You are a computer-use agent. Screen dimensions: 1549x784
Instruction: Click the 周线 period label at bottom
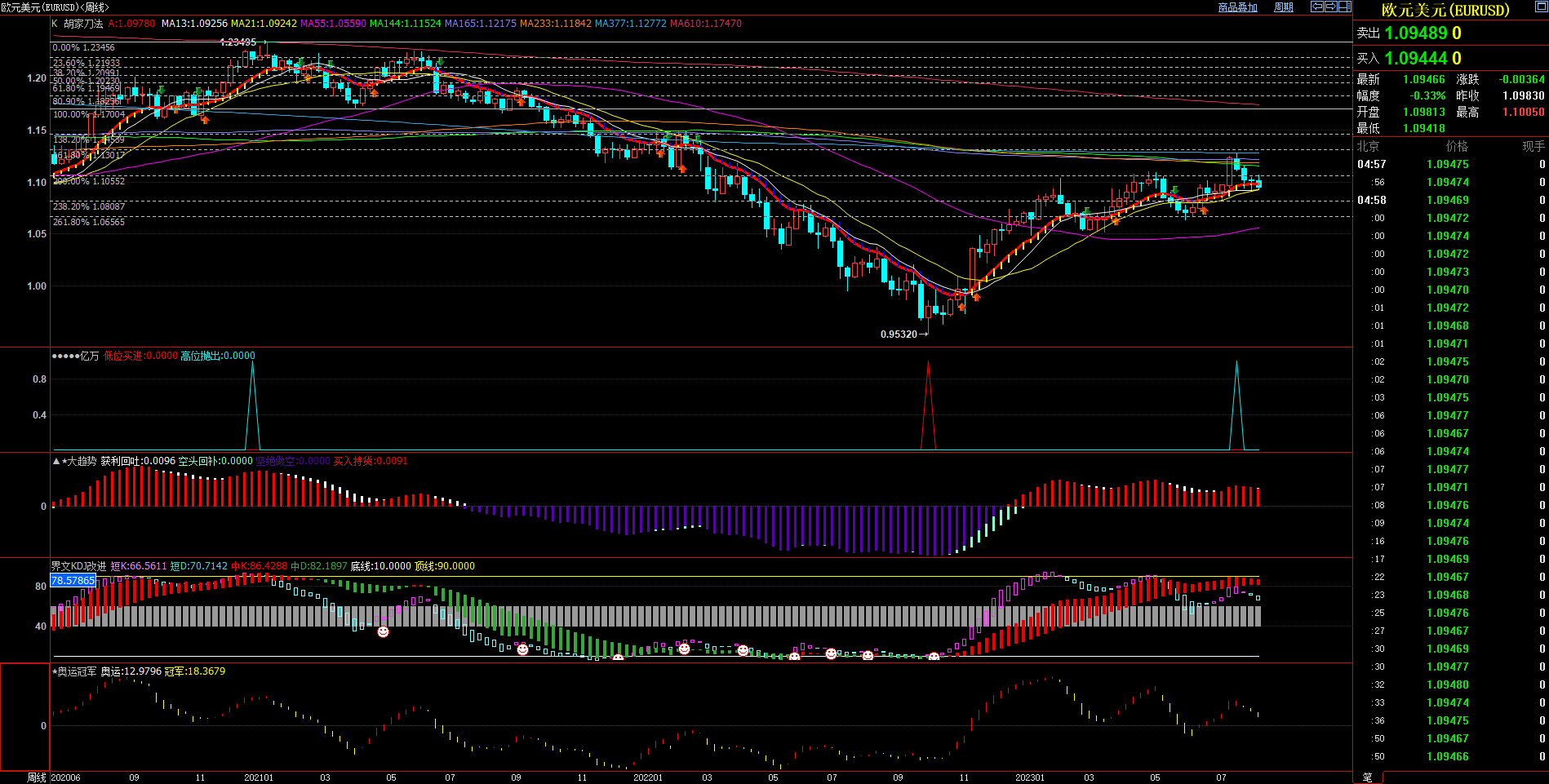tap(37, 777)
